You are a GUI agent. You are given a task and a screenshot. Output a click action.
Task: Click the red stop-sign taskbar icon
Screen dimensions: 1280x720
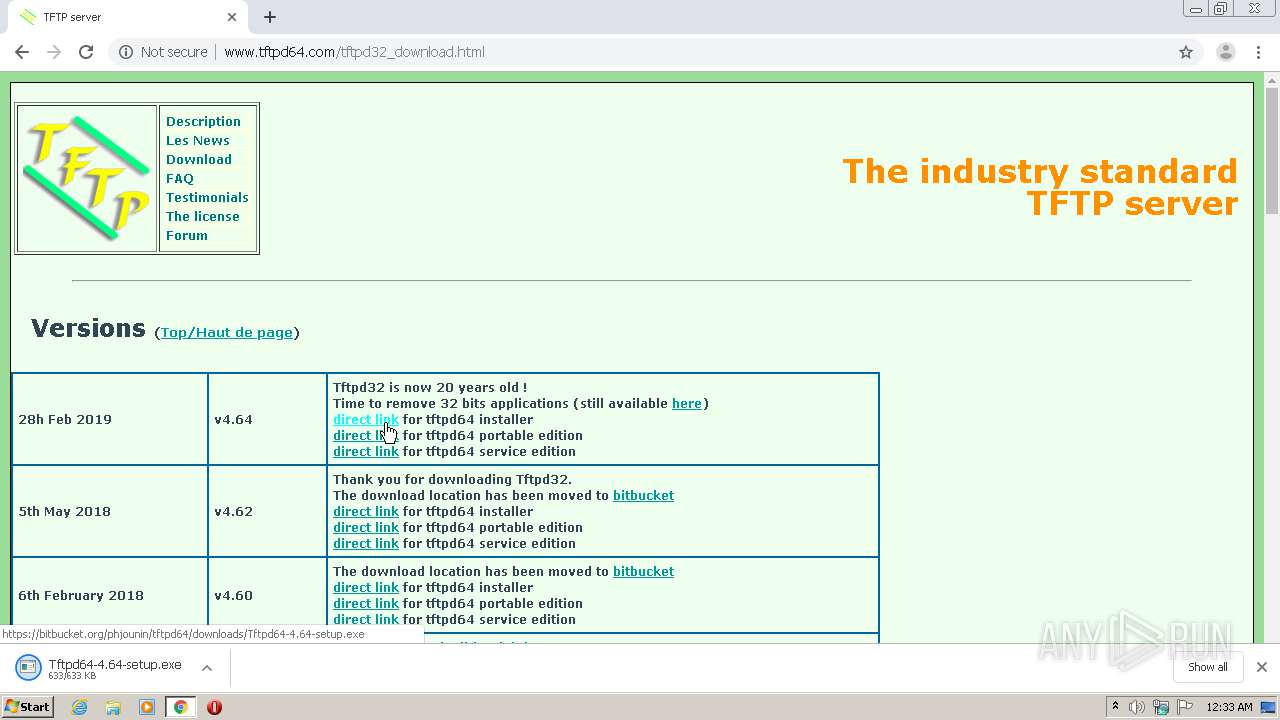tap(214, 707)
